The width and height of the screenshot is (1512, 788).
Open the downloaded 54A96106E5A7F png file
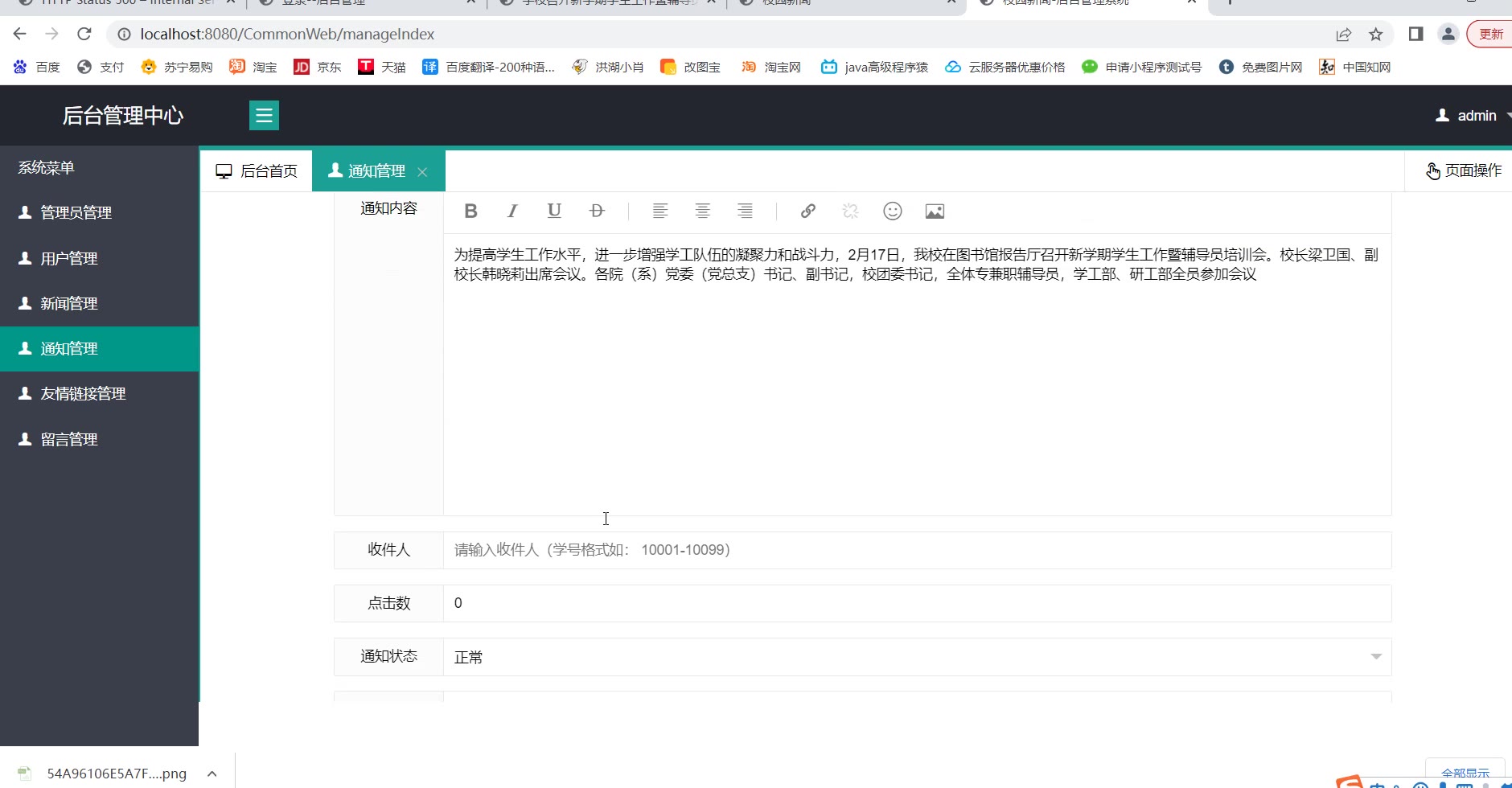coord(103,774)
